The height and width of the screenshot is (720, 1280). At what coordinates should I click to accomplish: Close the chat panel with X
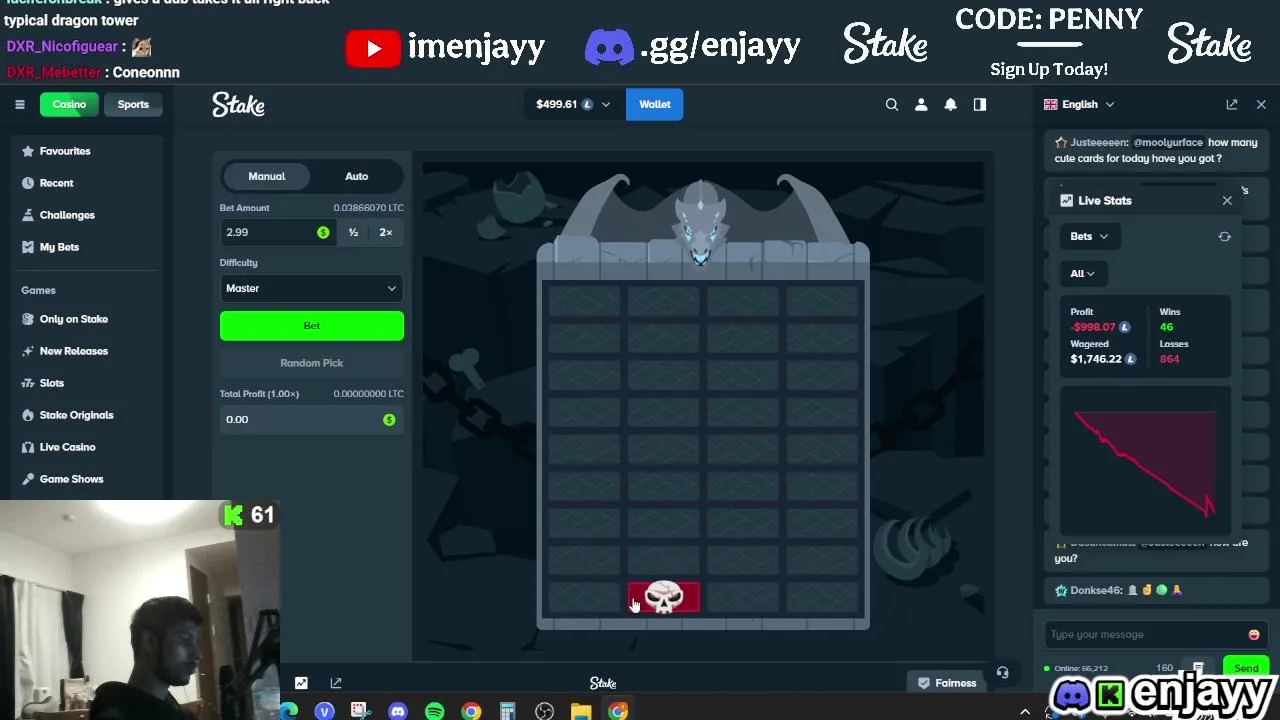1261,104
